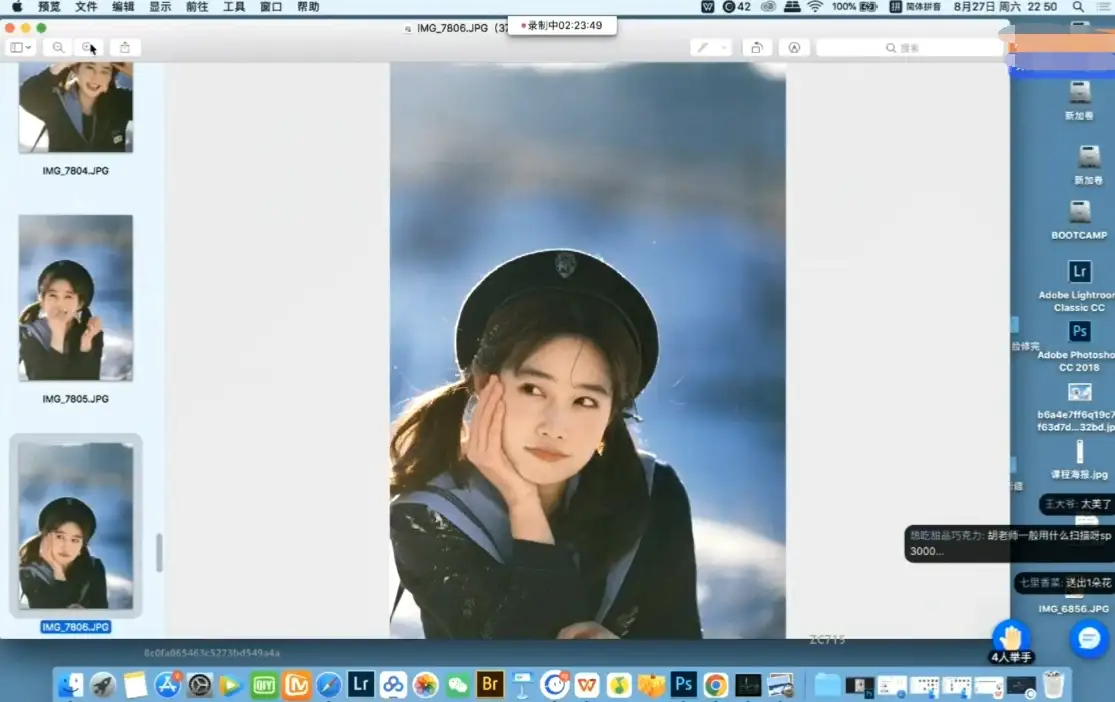Screen dimensions: 1115x702
Task: Show the markup toolbar
Action: coord(795,47)
